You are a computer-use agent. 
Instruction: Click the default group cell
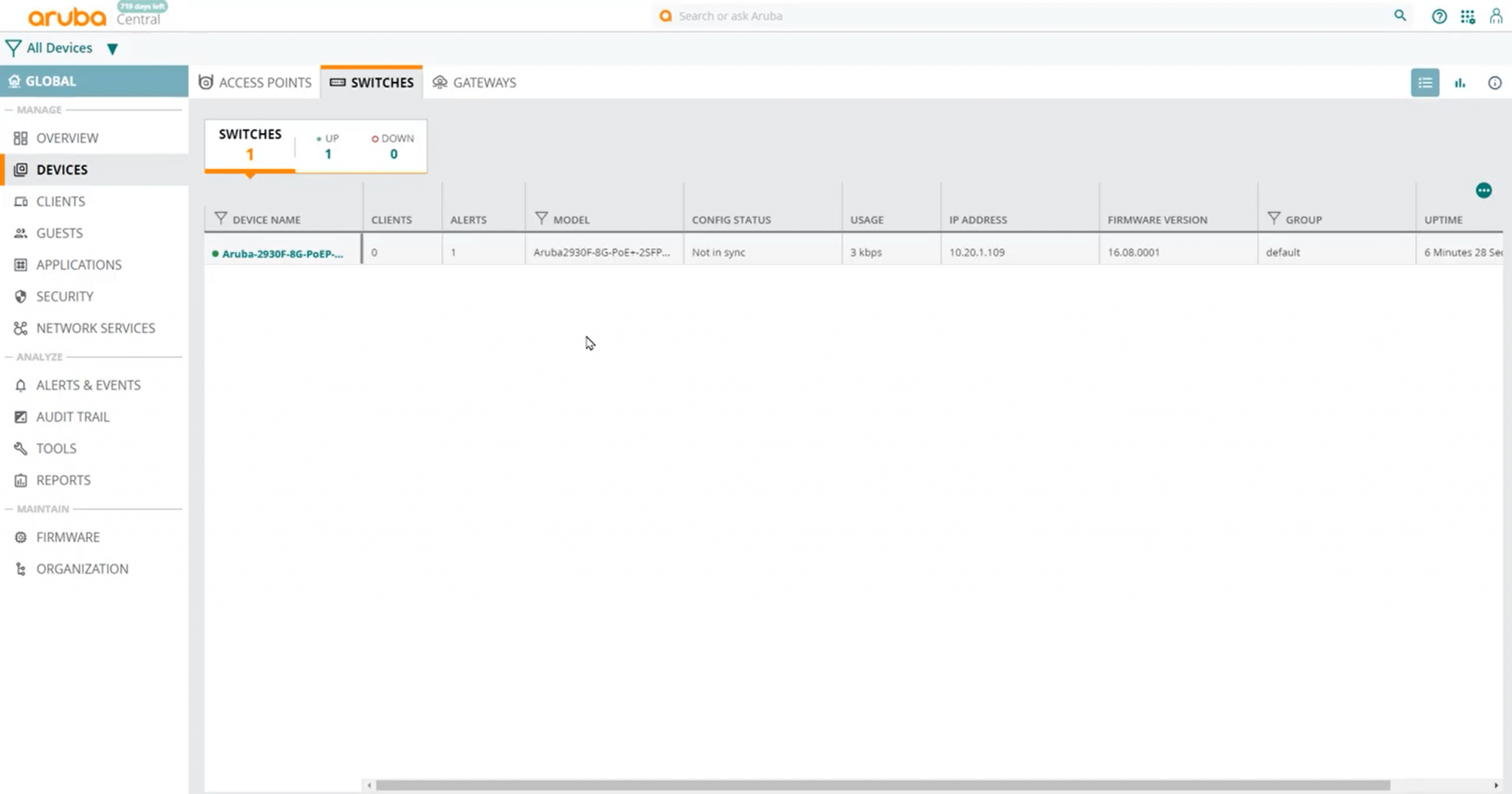[1336, 252]
